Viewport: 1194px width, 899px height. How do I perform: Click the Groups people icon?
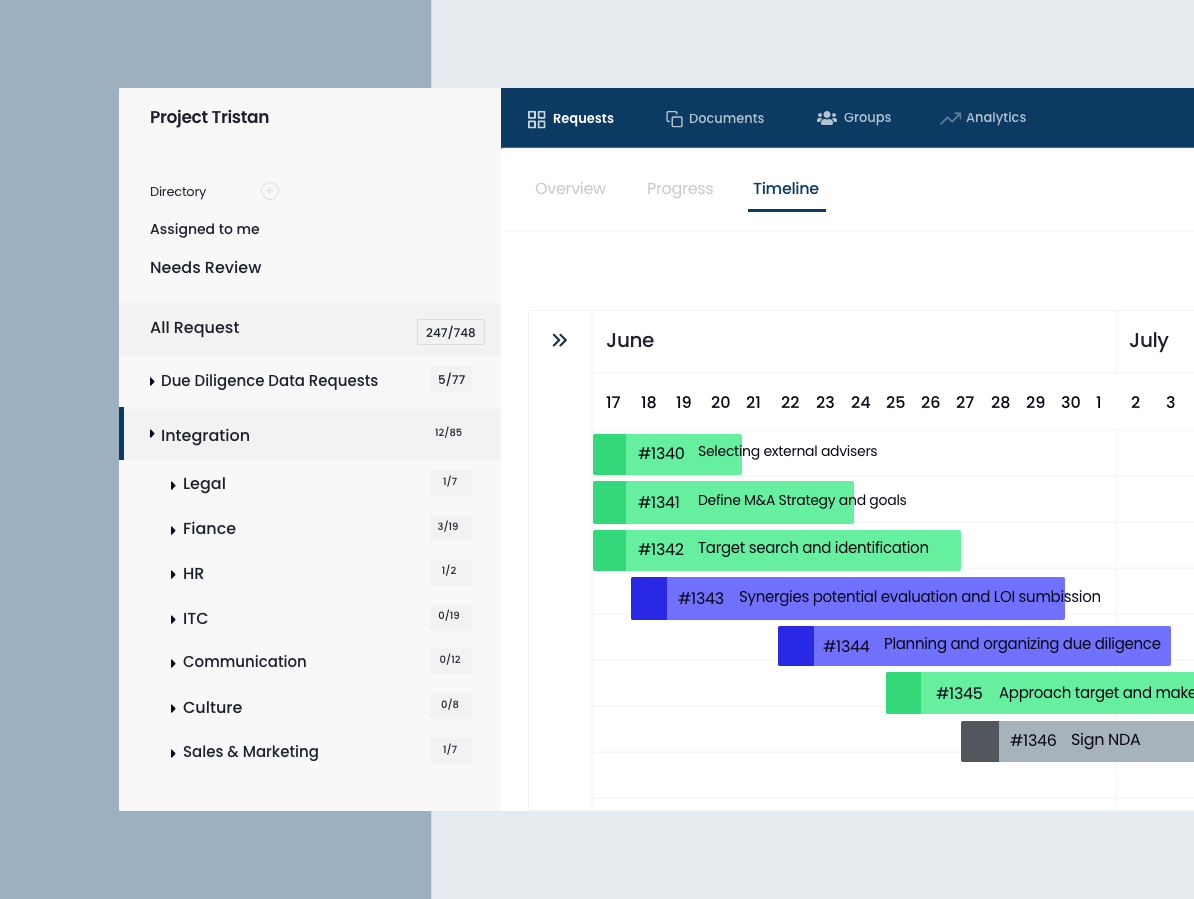pyautogui.click(x=826, y=118)
